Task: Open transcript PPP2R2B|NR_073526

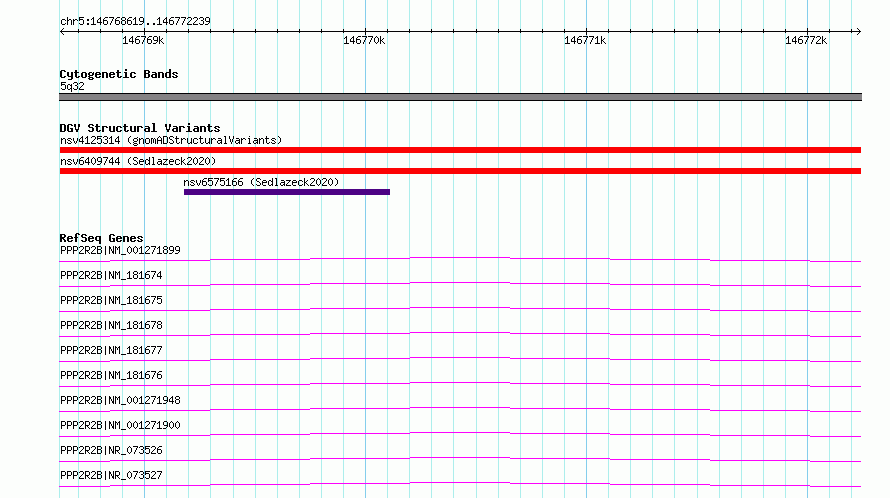Action: (111, 450)
